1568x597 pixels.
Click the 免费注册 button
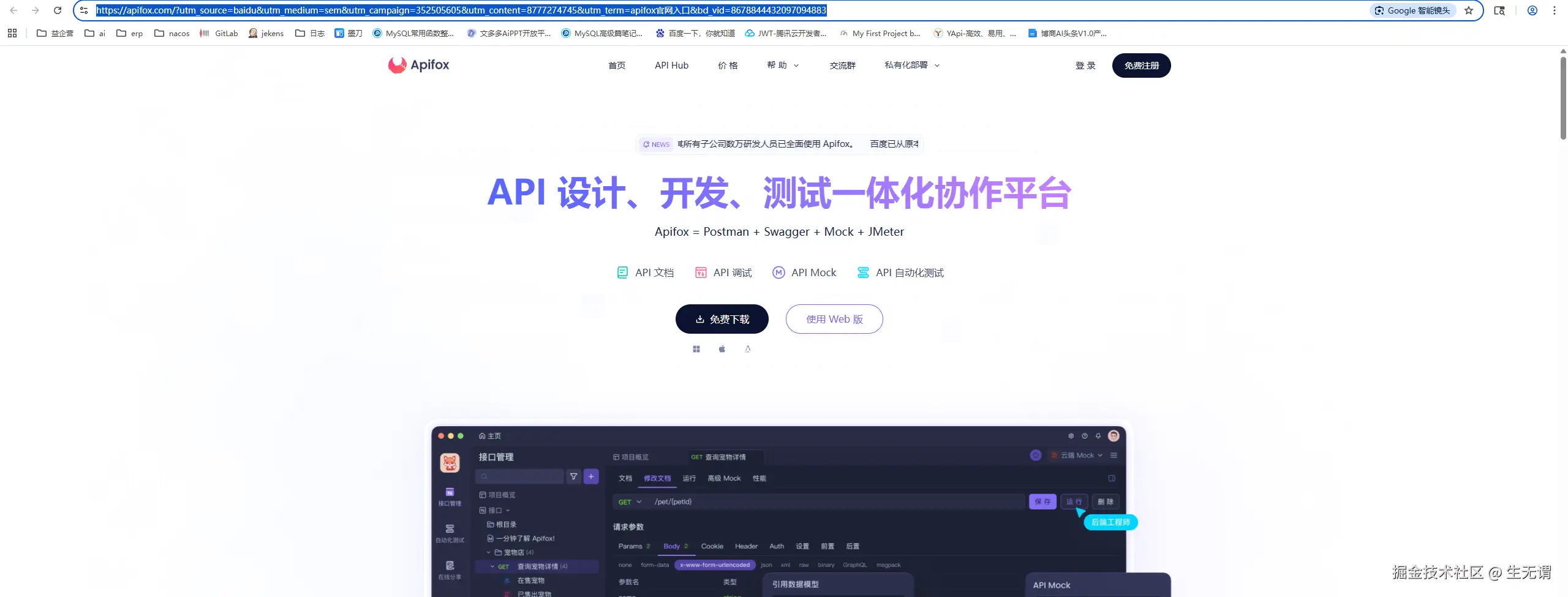tap(1142, 66)
